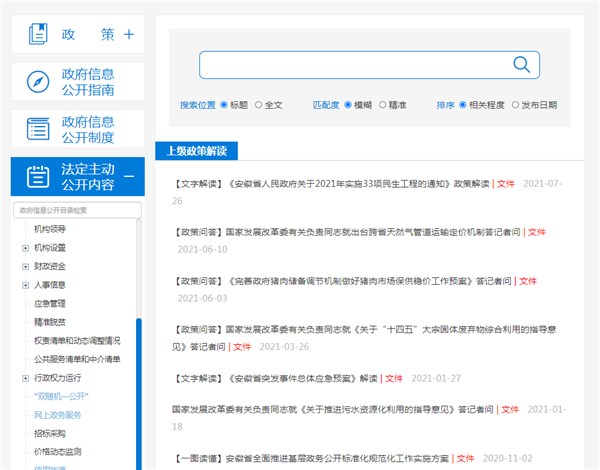Open the 上级政策解读 tab
Image resolution: width=600 pixels, height=470 pixels.
click(196, 151)
